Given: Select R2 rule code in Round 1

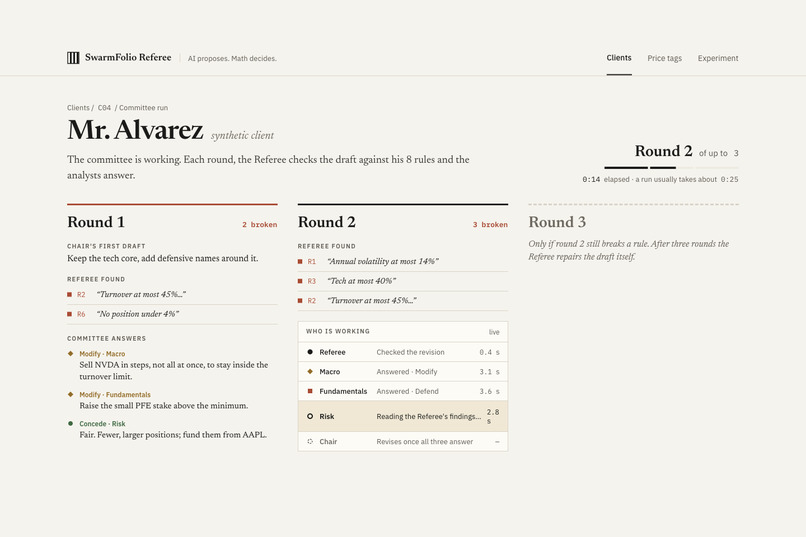Looking at the screenshot, I should pos(81,294).
